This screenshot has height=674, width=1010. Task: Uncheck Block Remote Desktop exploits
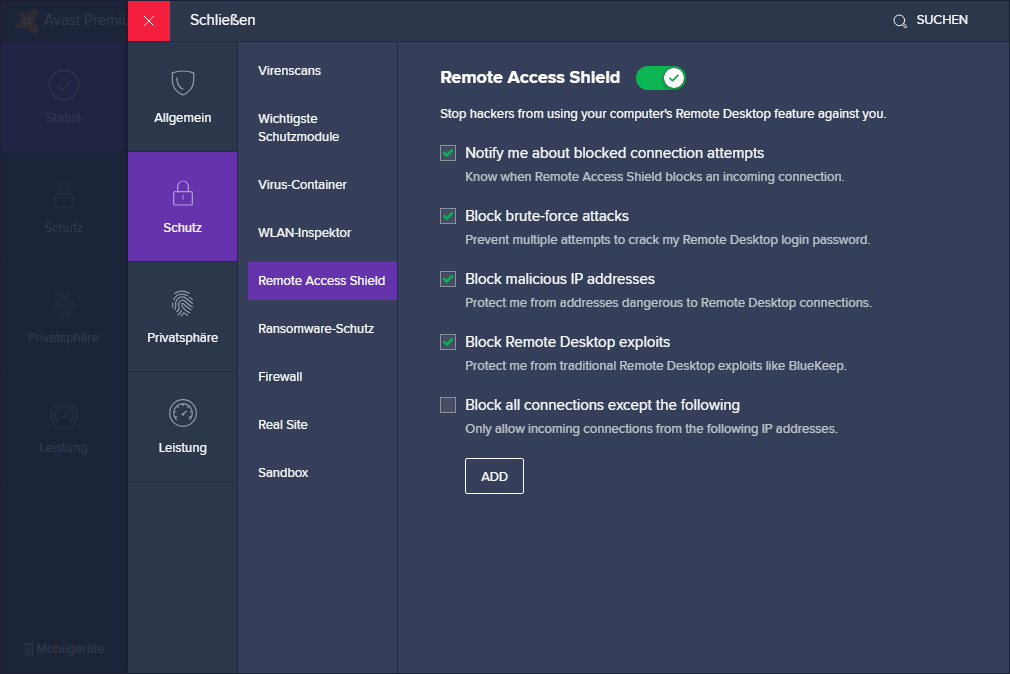(448, 342)
